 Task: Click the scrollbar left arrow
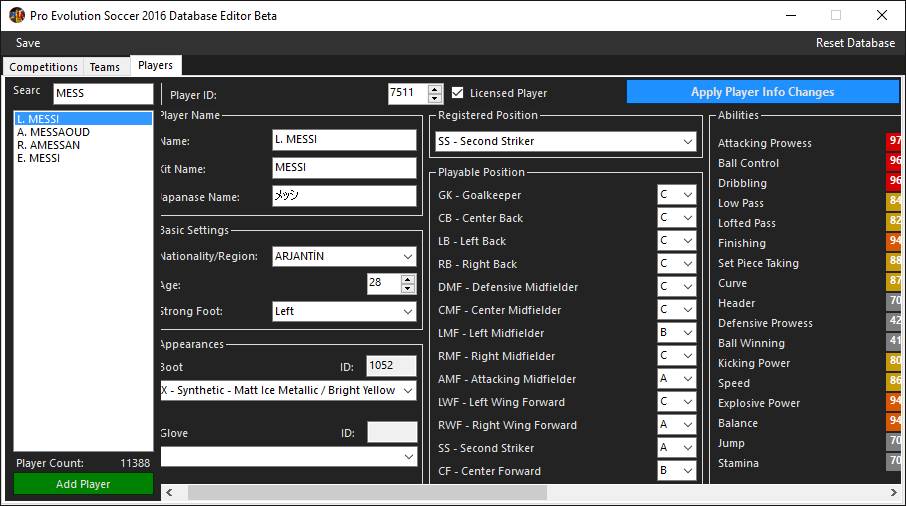tap(169, 493)
